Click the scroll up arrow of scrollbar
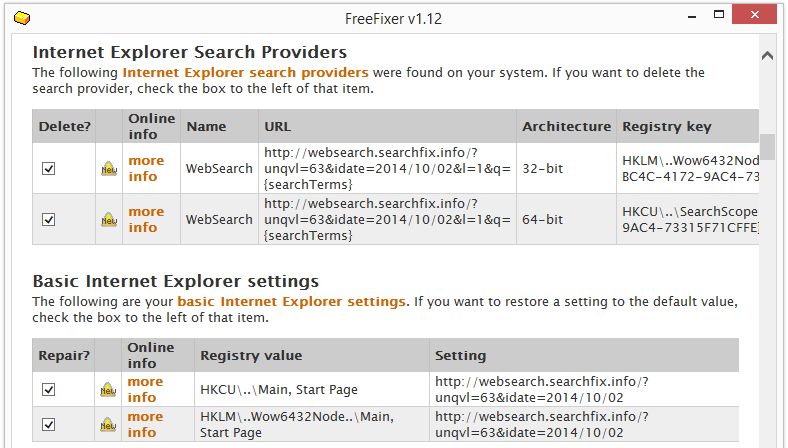Viewport: 788px width, 448px height. (x=767, y=55)
